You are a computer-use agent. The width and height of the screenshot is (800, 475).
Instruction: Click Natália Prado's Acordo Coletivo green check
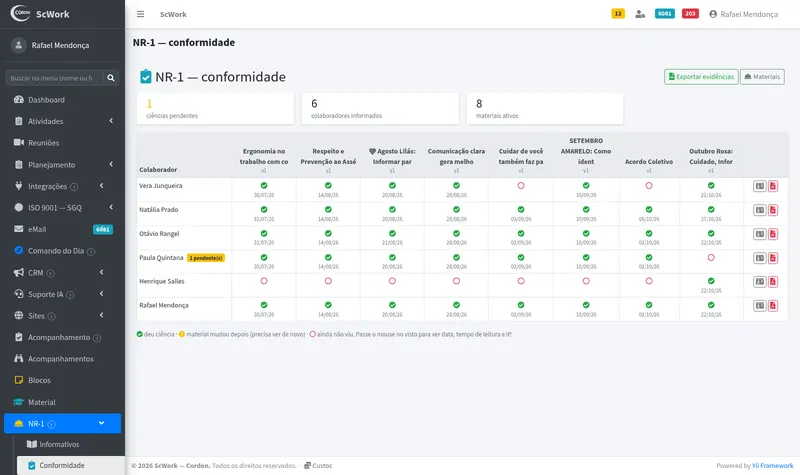[x=649, y=210]
